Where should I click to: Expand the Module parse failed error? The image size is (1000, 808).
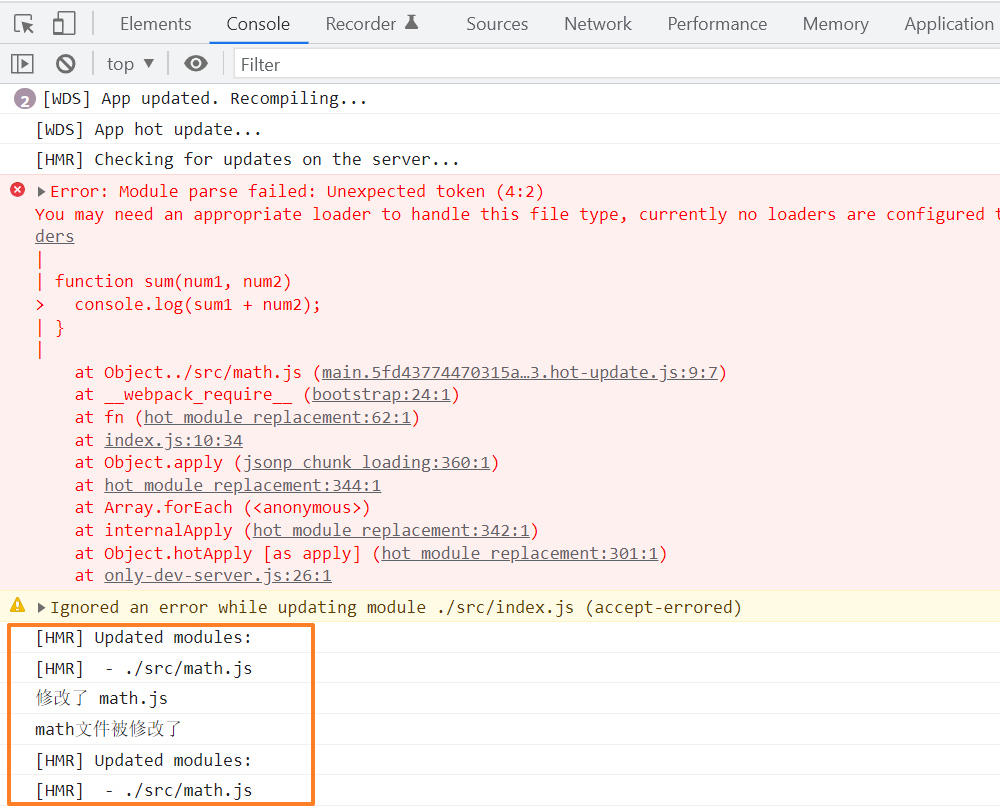click(41, 191)
